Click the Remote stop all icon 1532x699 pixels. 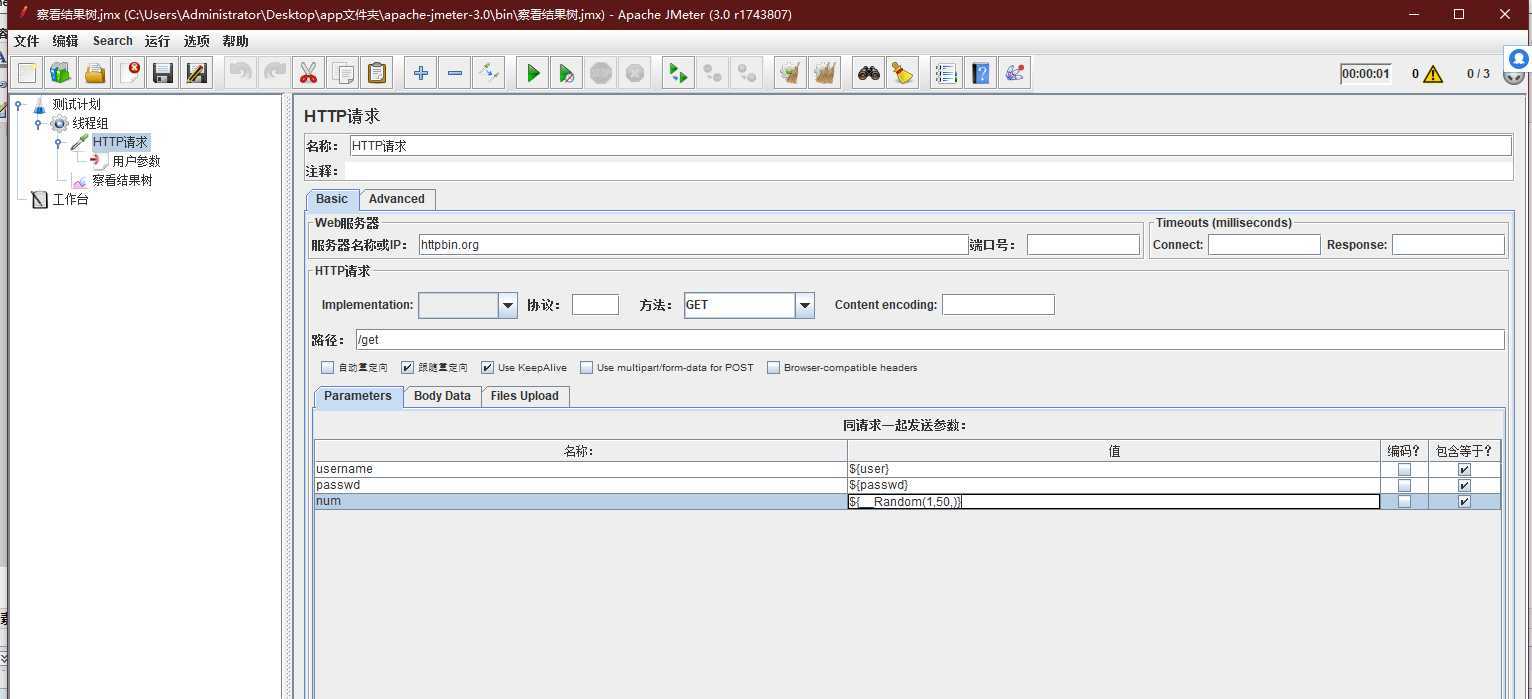(713, 73)
